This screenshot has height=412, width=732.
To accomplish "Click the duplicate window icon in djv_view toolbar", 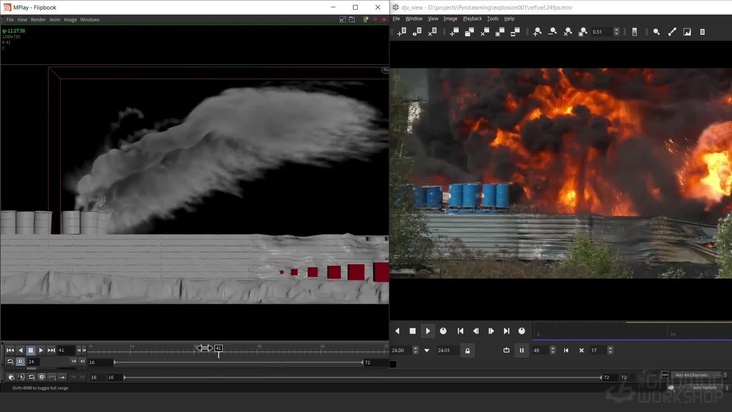I will point(417,32).
